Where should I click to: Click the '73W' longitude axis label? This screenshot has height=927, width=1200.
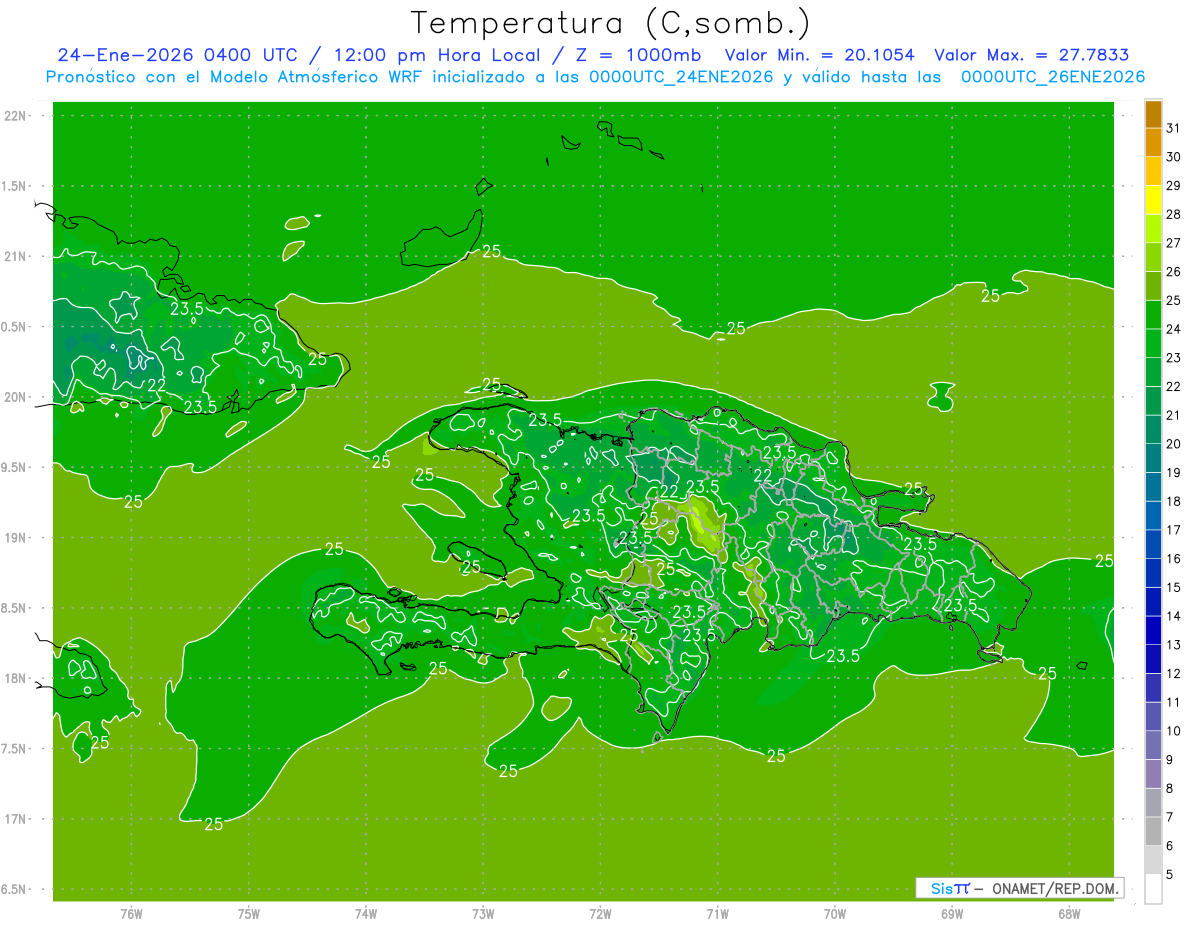coord(483,914)
